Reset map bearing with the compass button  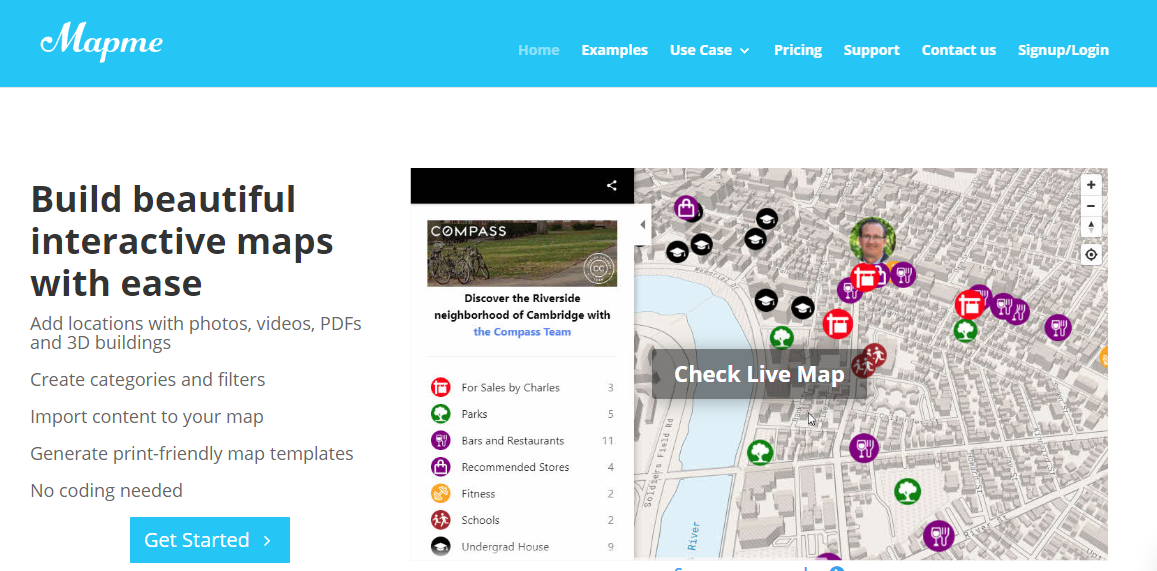point(1091,227)
